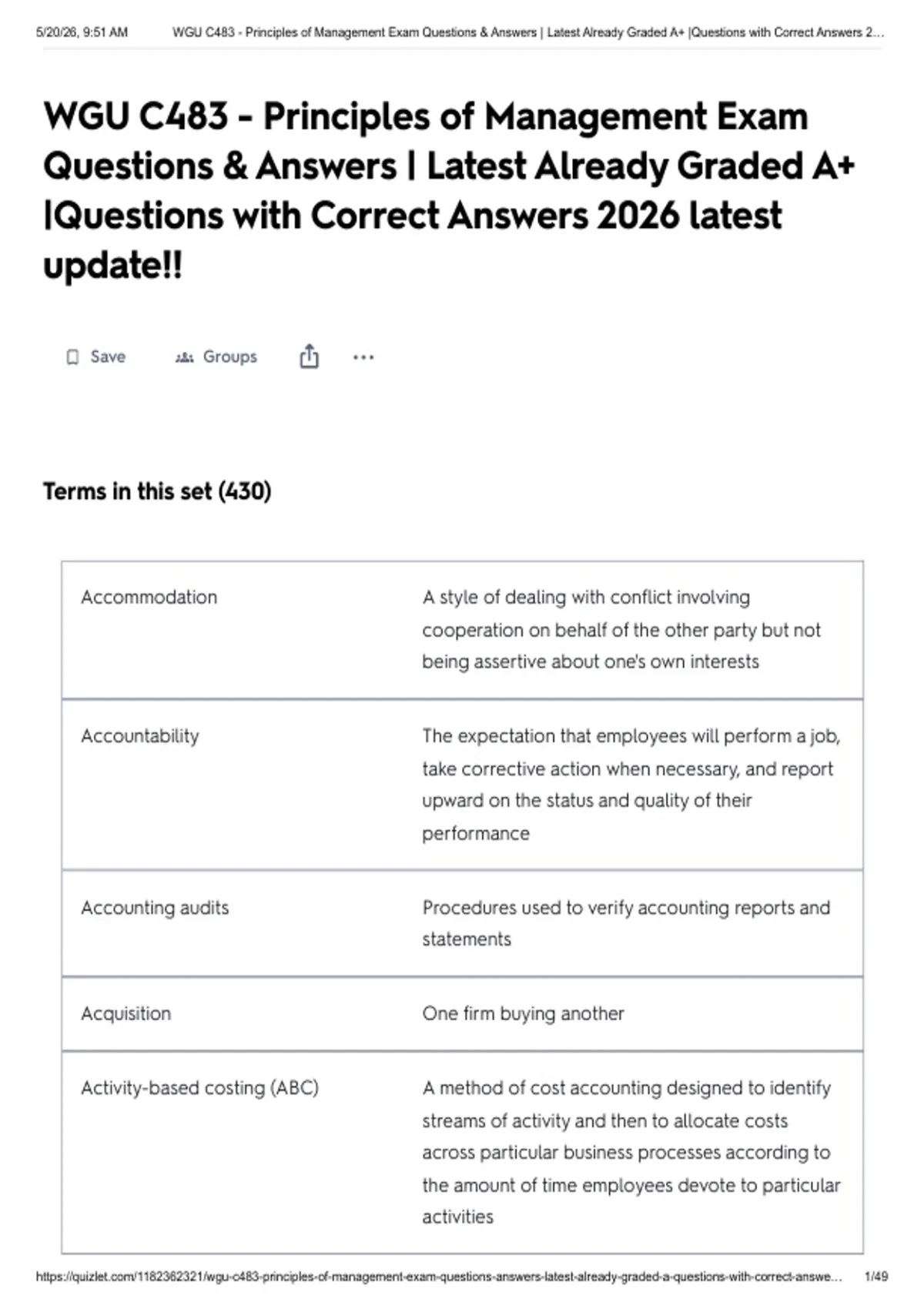Click the 'One firm buying another' definition
The width and height of the screenshot is (924, 1309).
click(x=523, y=1013)
